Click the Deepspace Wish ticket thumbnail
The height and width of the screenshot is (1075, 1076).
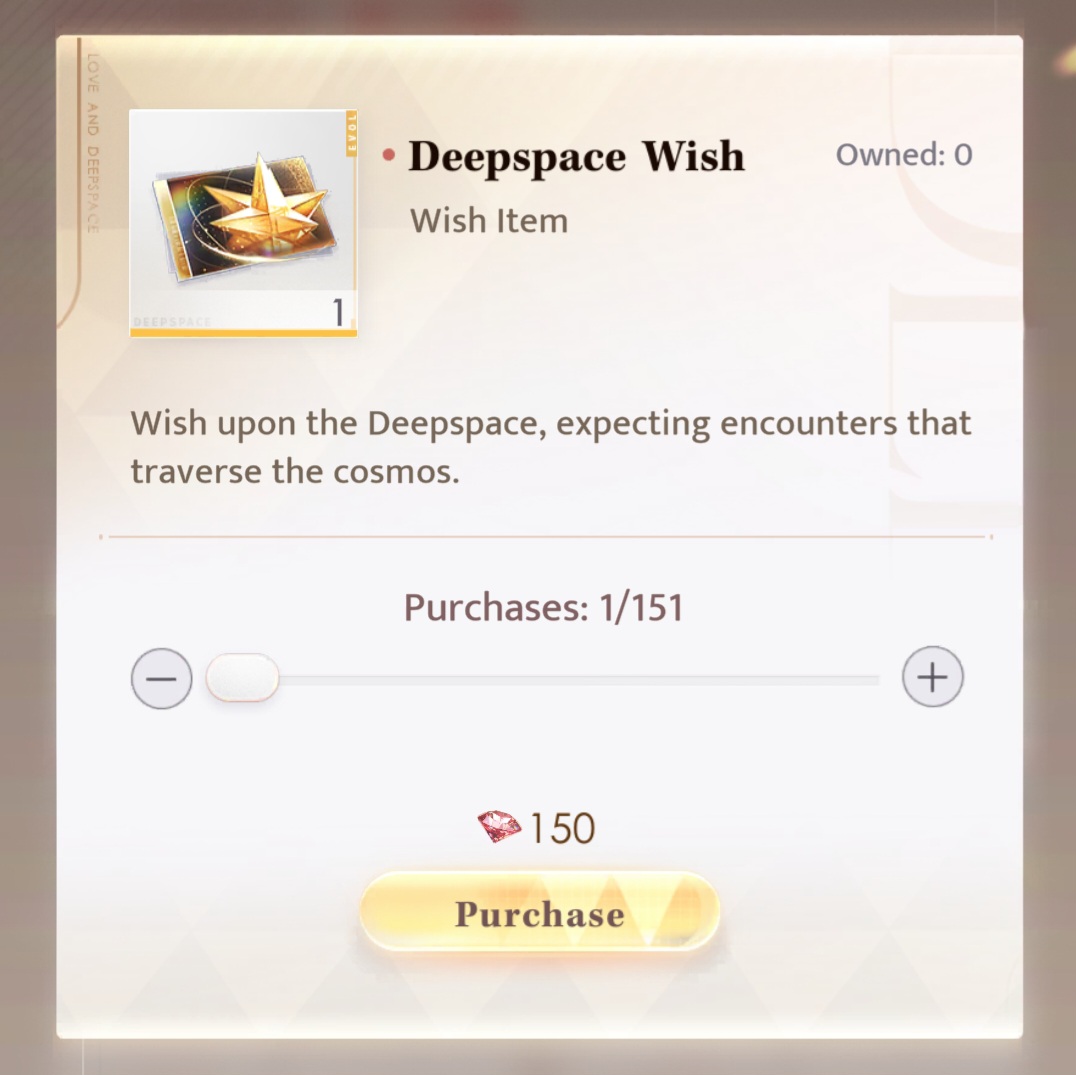tap(244, 223)
